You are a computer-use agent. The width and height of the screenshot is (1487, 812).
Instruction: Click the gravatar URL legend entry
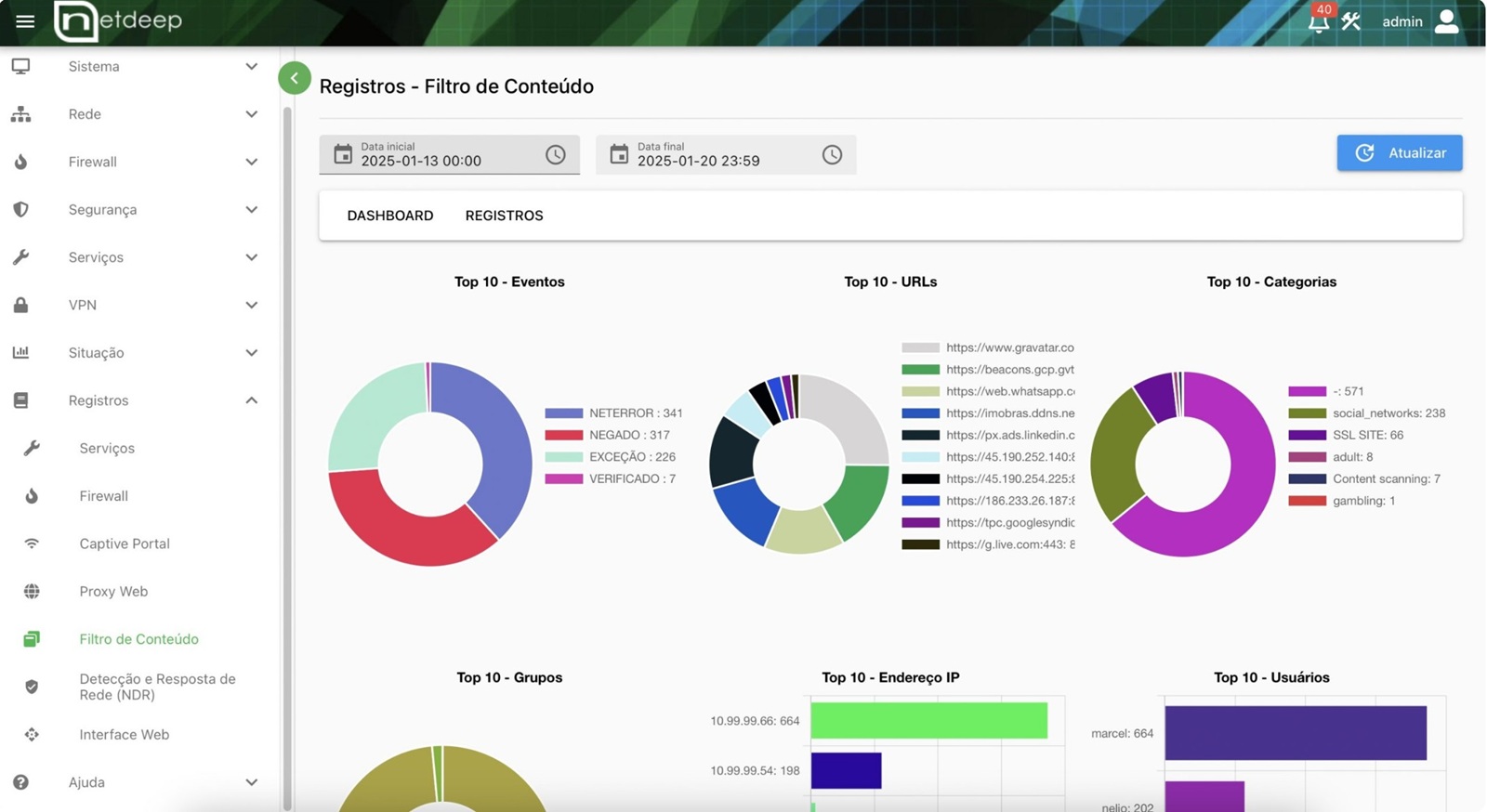[x=988, y=347]
